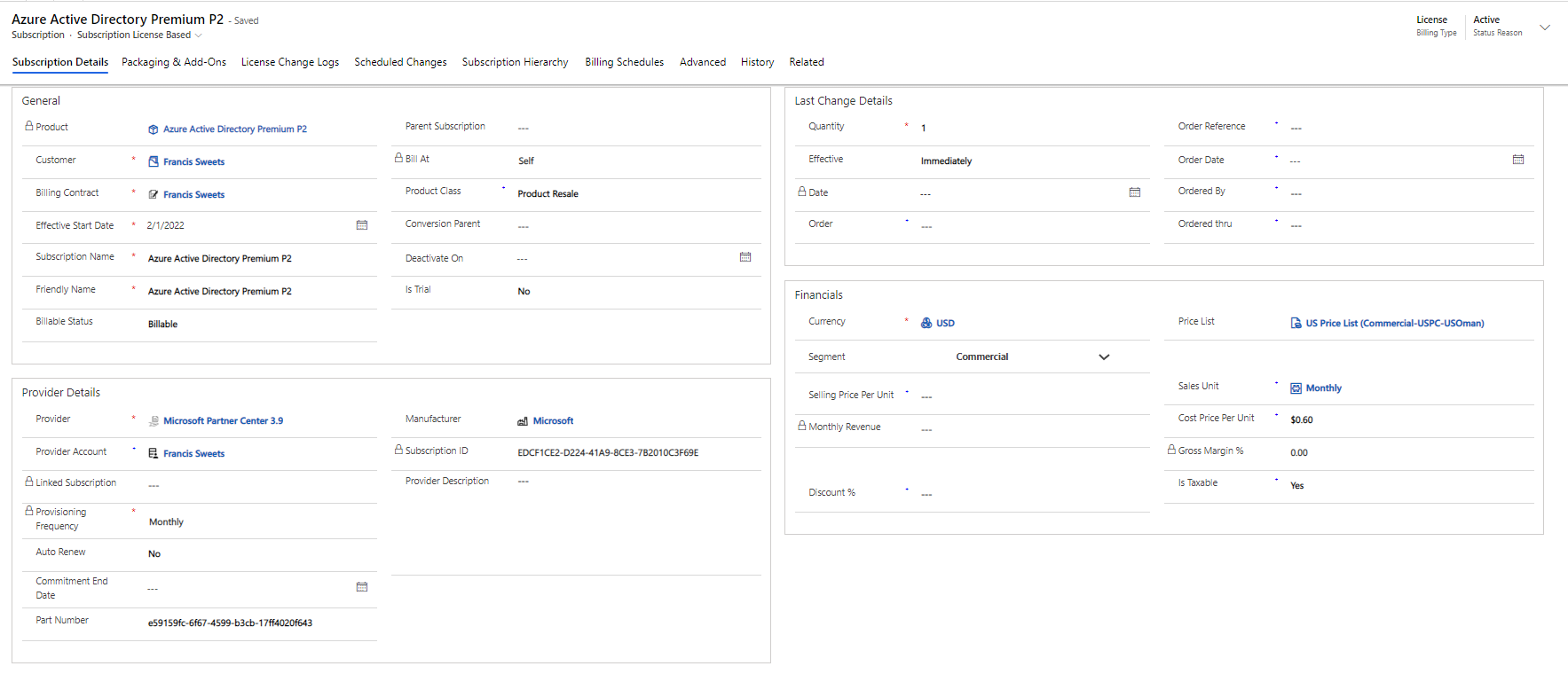Viewport: 1568px width, 674px height.
Task: Switch to the Packaging & Add-Ons tab
Action: 174,62
